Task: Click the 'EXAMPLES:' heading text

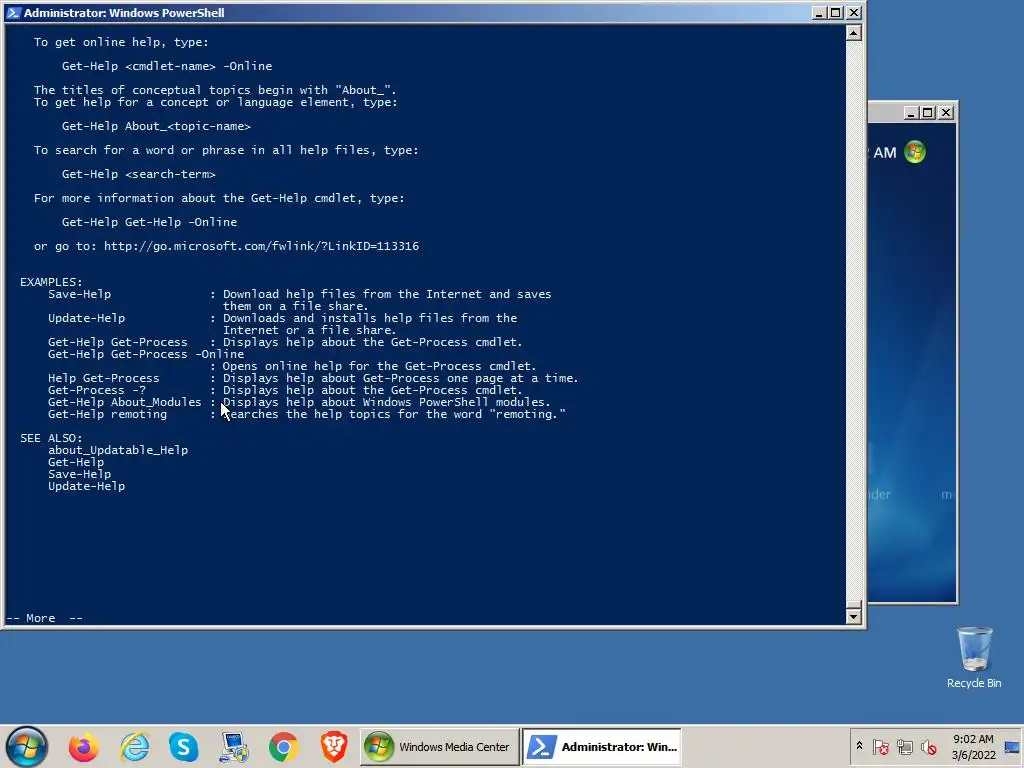Action: tap(51, 282)
